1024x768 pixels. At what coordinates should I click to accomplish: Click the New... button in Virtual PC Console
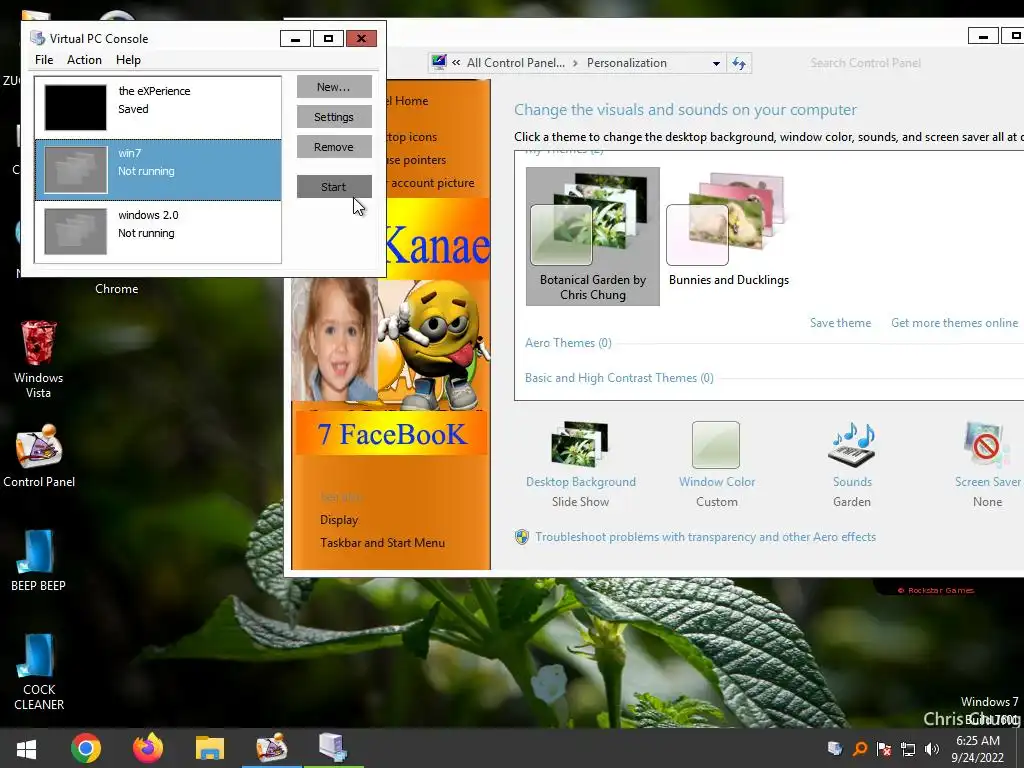click(334, 87)
